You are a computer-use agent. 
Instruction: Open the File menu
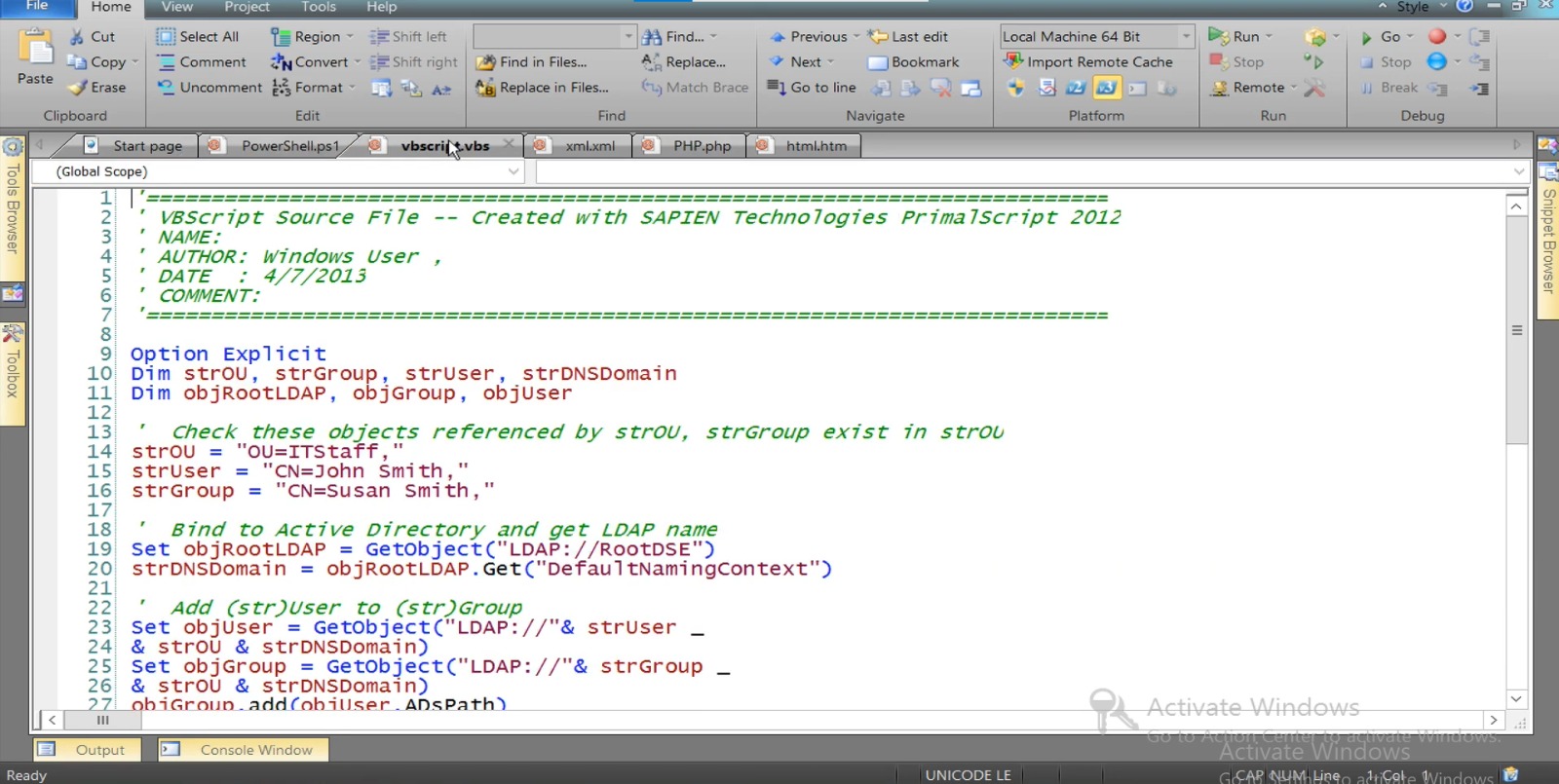[x=37, y=7]
